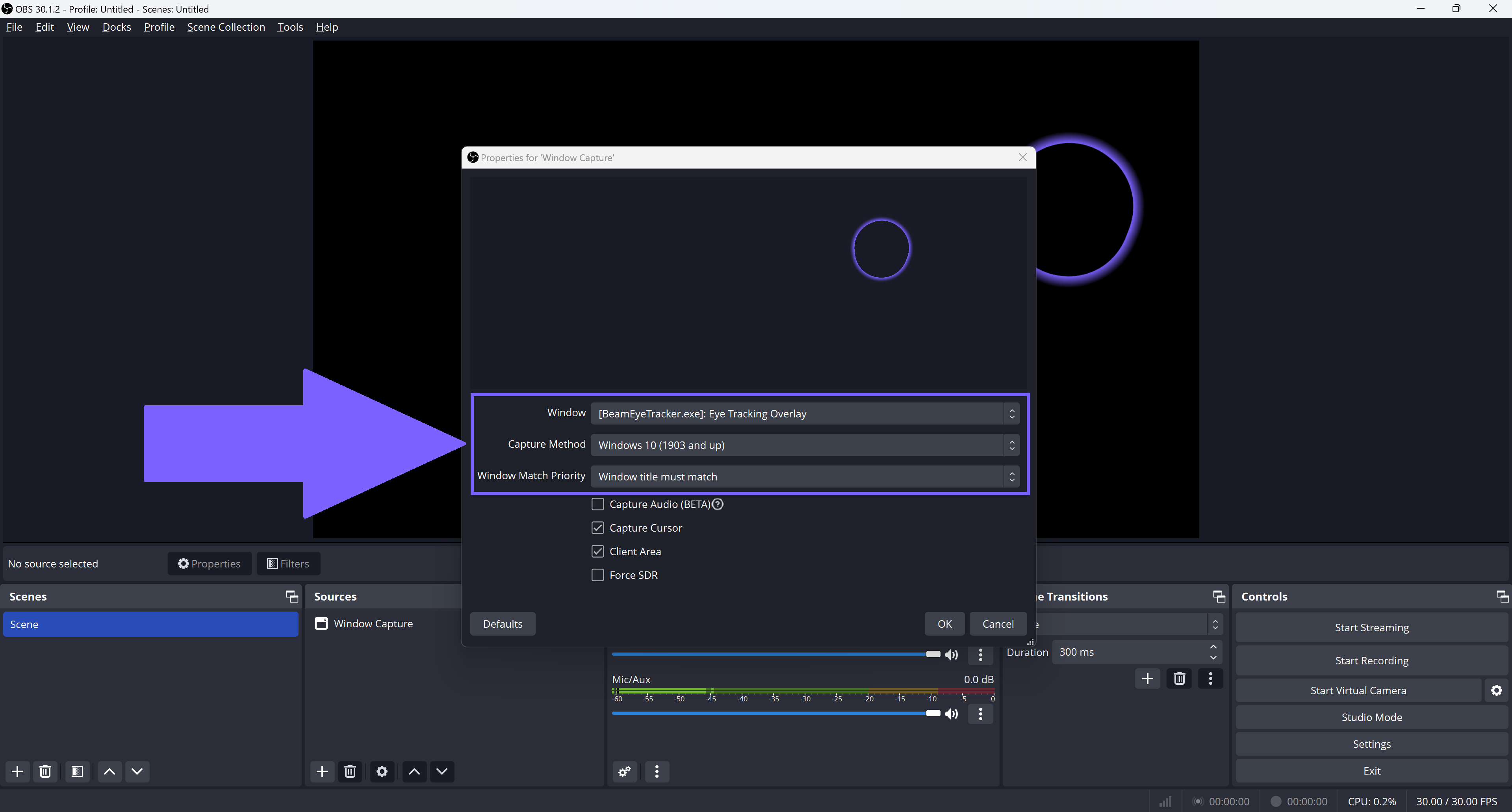Viewport: 1512px width, 812px height.
Task: Uncheck the Capture Cursor option
Action: point(597,528)
